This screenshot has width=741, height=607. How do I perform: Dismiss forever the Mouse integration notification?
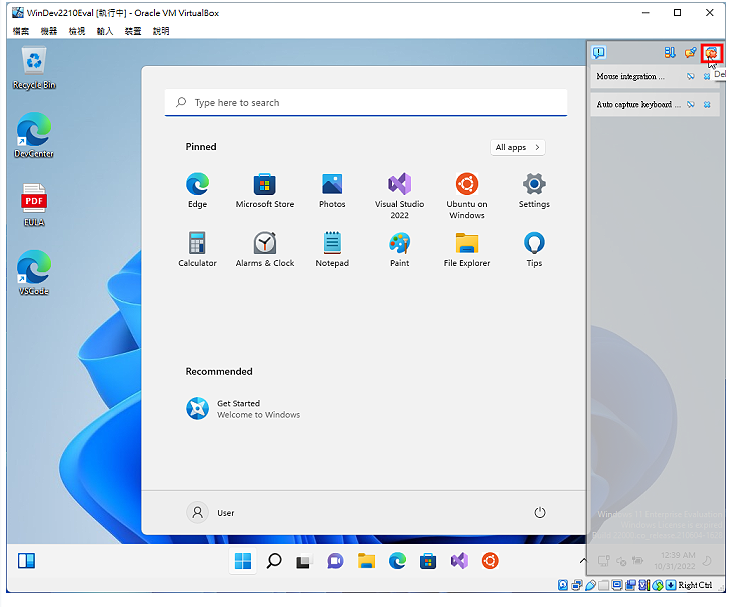coord(690,76)
